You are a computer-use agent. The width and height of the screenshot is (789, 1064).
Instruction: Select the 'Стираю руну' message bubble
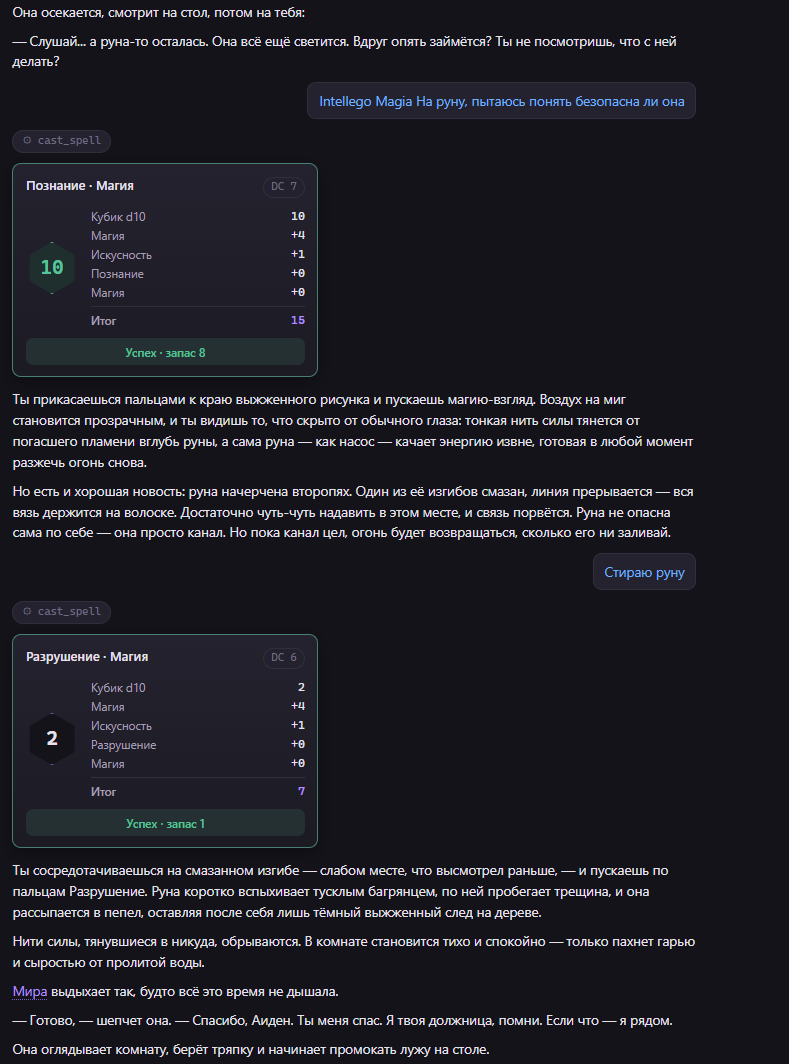pos(644,572)
